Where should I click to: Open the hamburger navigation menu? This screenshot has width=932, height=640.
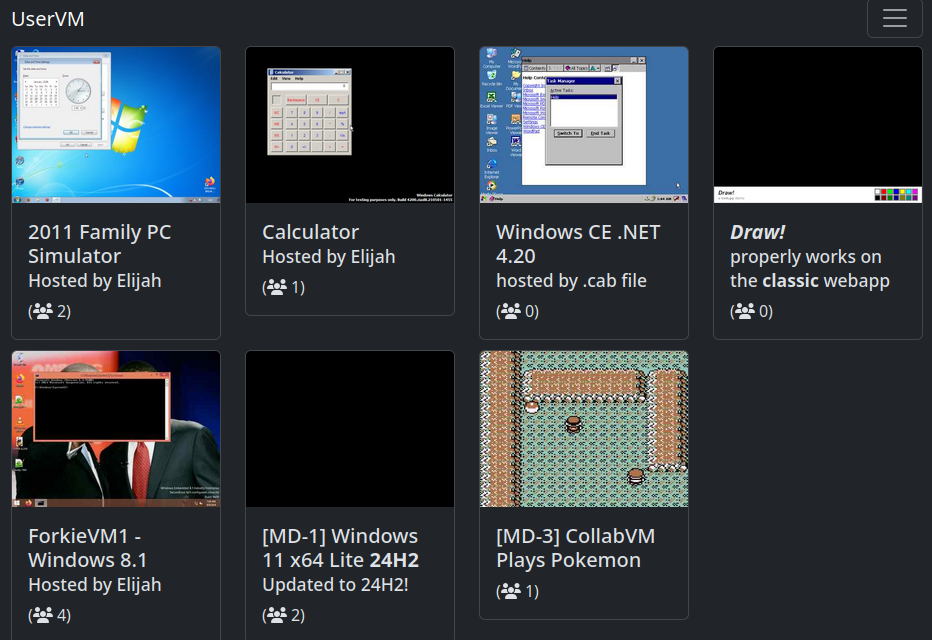coord(894,18)
